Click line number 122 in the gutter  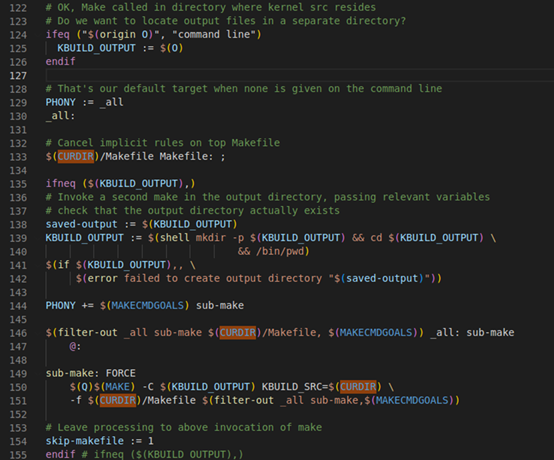18,8
